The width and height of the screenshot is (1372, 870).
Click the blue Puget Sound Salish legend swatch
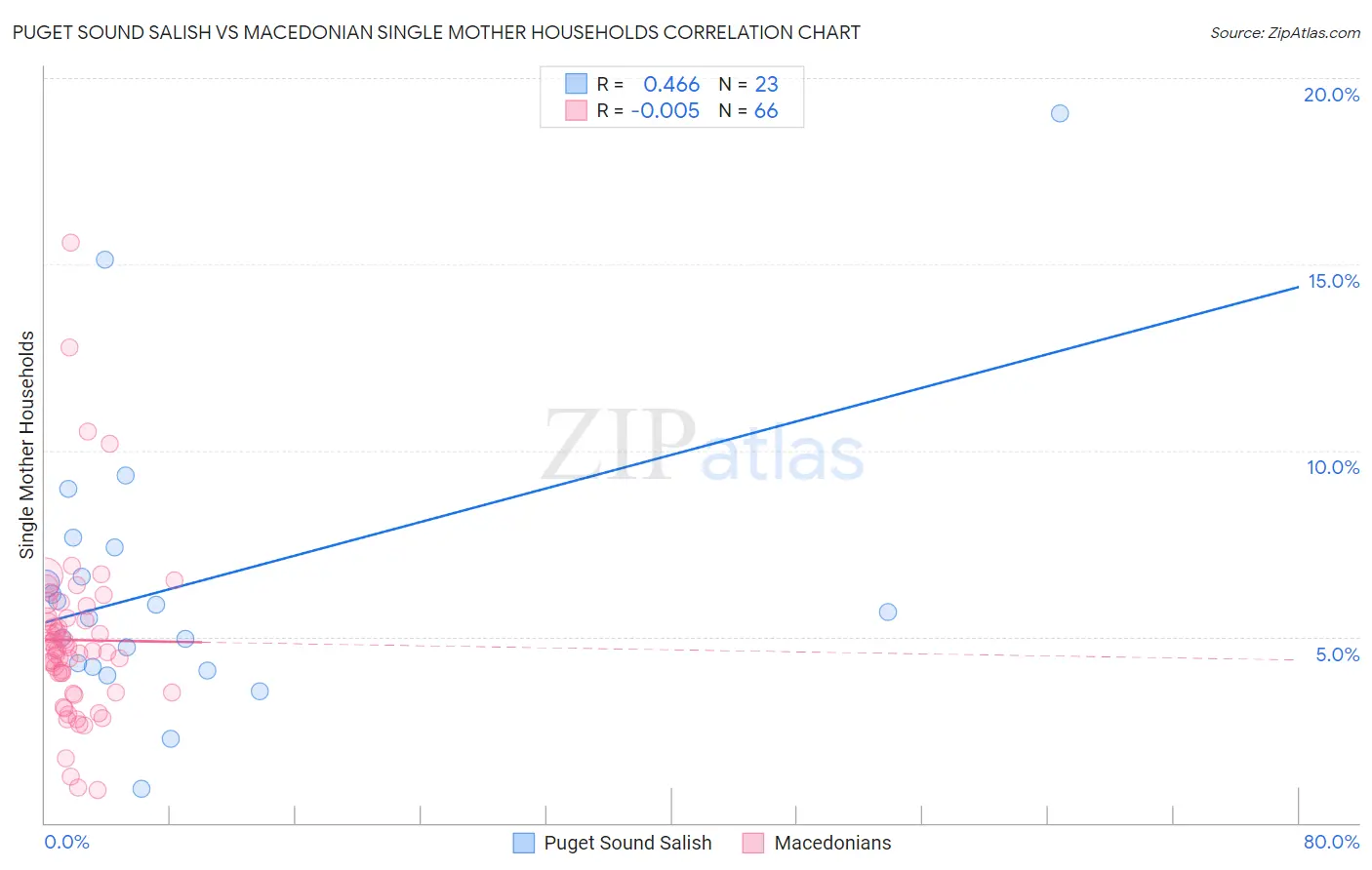pos(524,843)
